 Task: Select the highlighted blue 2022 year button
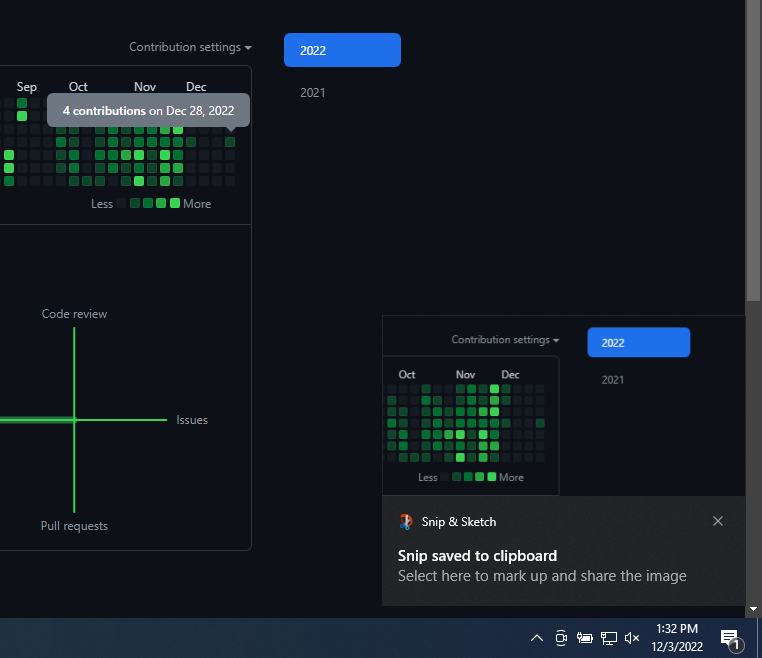(342, 50)
